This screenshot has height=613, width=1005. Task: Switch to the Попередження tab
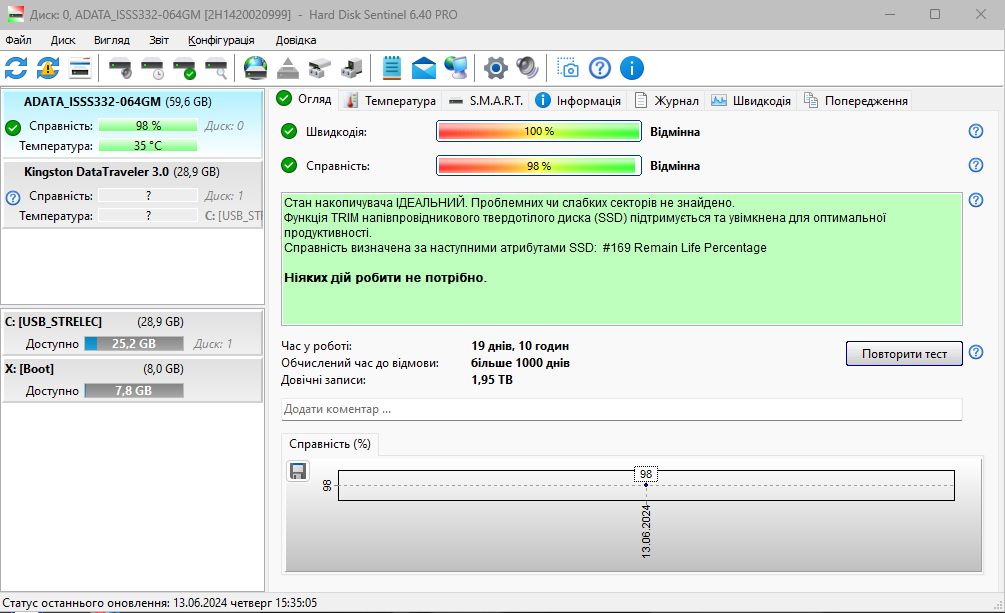pos(856,101)
